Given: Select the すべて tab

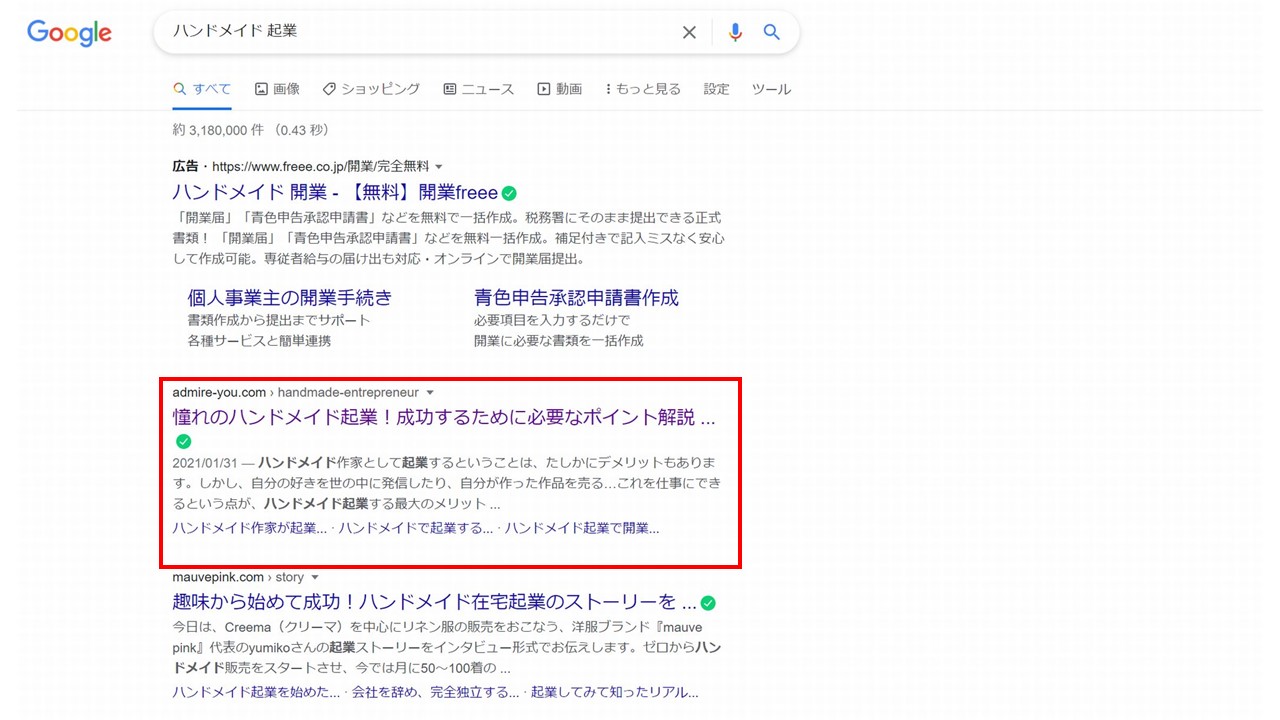Looking at the screenshot, I should click(202, 89).
